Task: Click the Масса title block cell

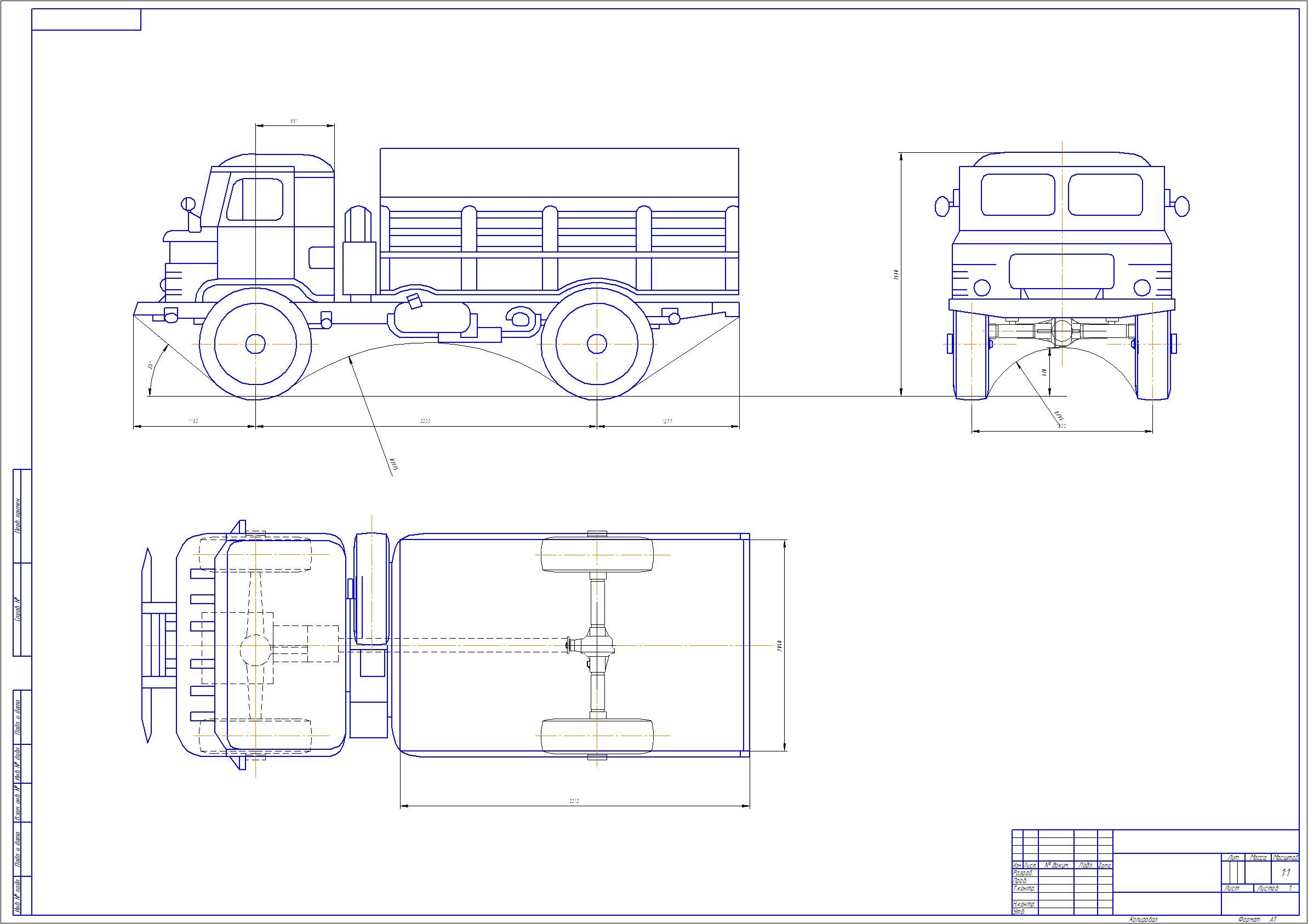Action: click(x=1258, y=857)
